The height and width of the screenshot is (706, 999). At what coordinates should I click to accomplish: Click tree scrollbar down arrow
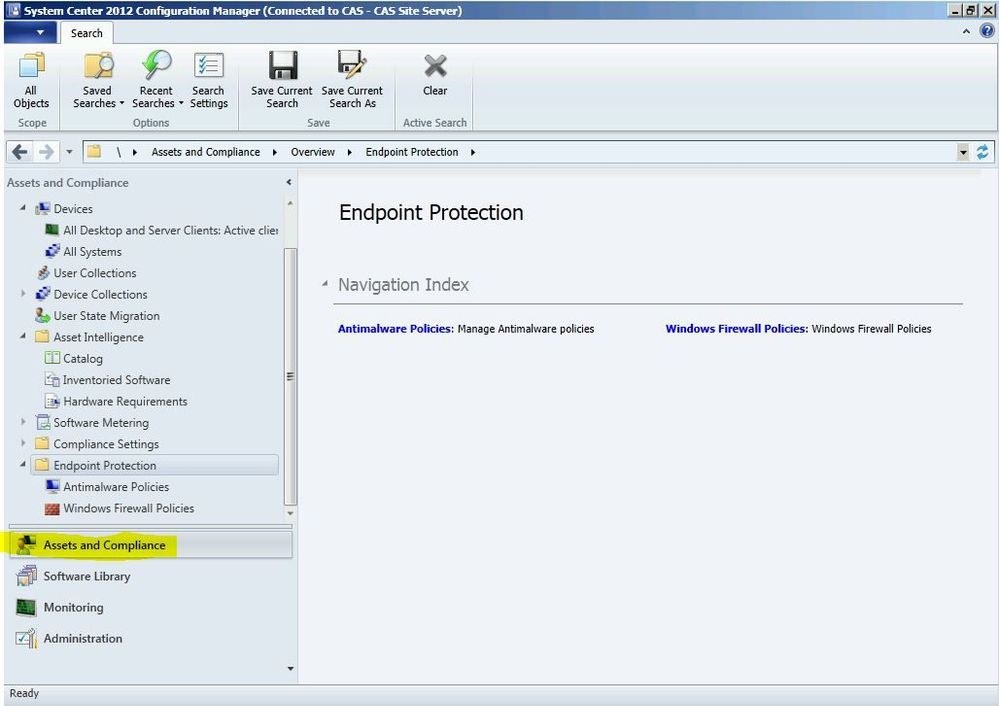click(x=290, y=513)
